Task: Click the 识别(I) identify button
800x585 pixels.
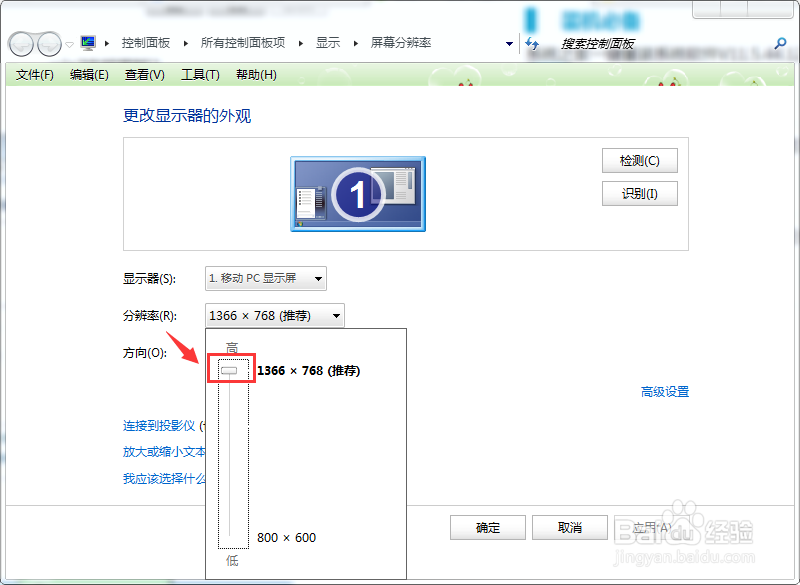Action: (640, 194)
